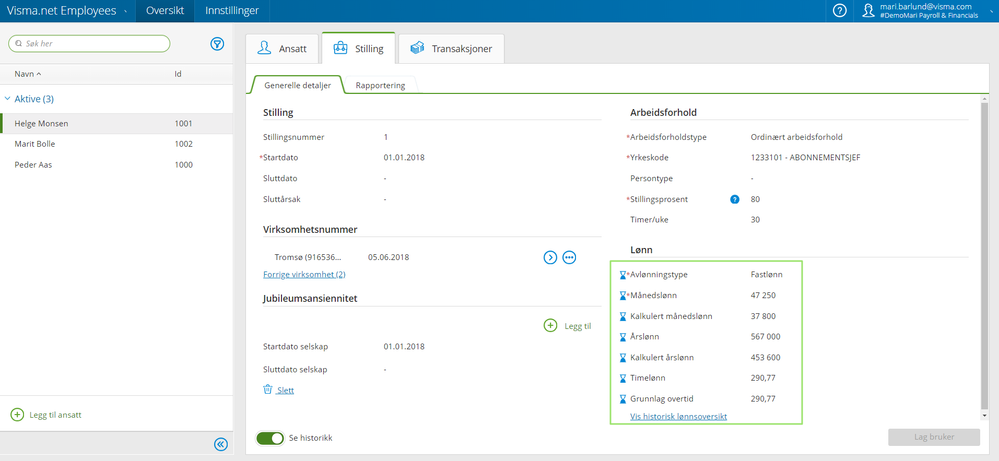Click hourglass icon next to Timelønn
The width and height of the screenshot is (999, 461).
[x=623, y=378]
